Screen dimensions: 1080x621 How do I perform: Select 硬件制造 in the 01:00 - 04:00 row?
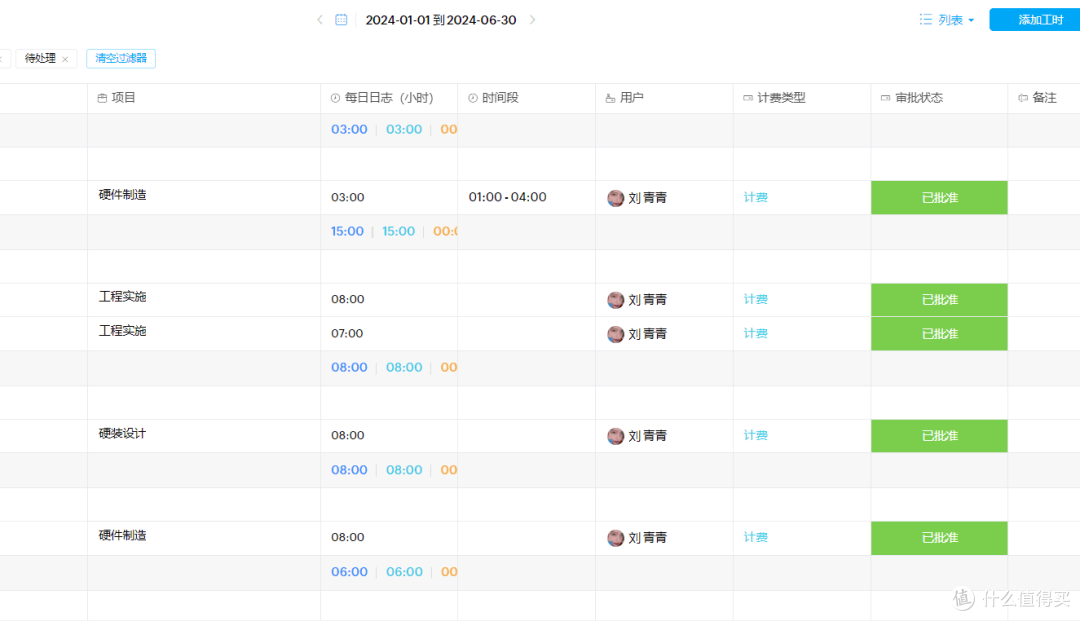[x=123, y=195]
